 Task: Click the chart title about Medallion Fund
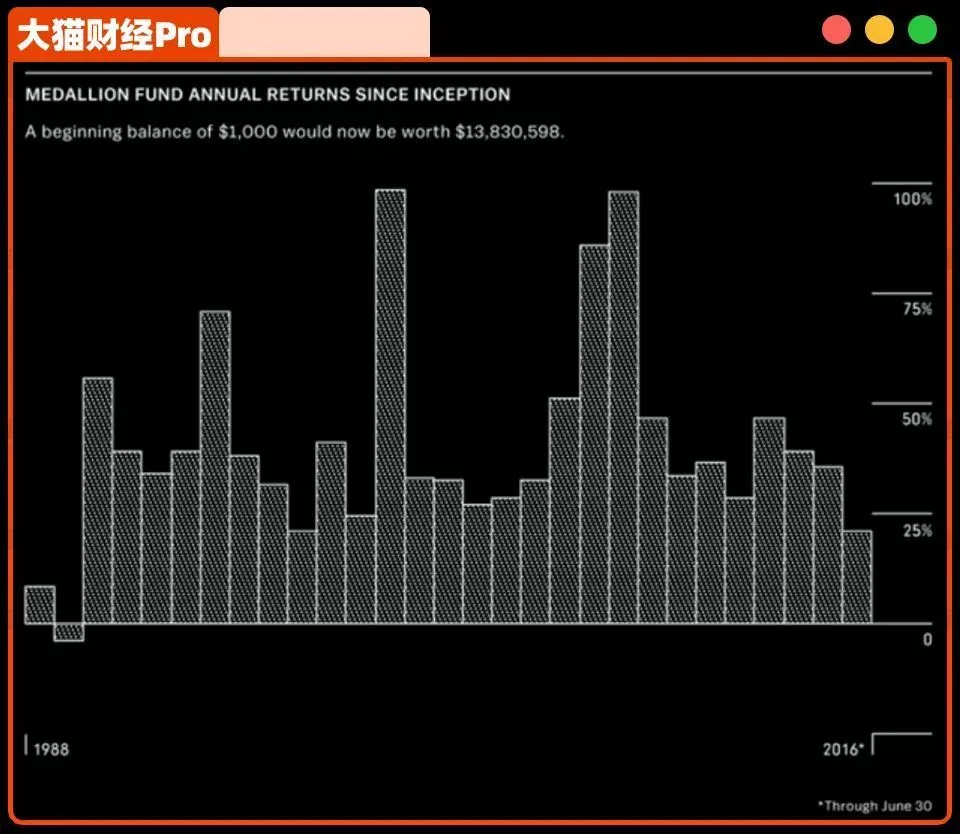pos(267,95)
